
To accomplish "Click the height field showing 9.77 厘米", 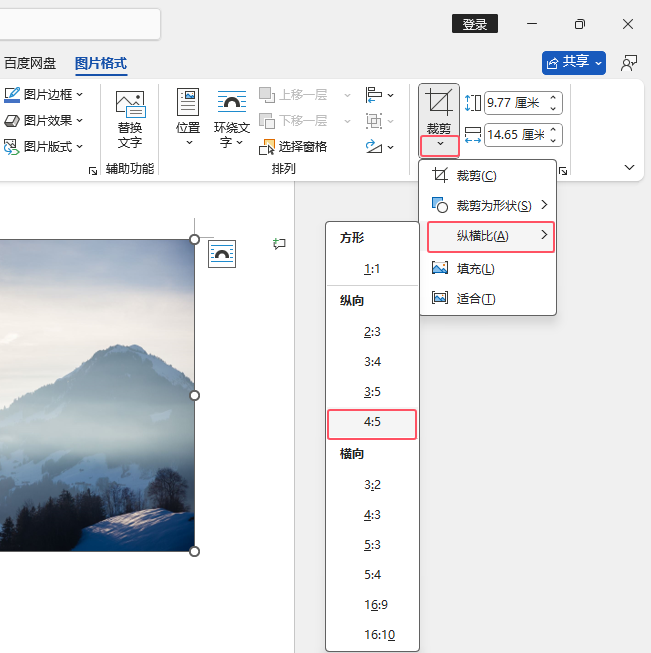I will click(523, 103).
